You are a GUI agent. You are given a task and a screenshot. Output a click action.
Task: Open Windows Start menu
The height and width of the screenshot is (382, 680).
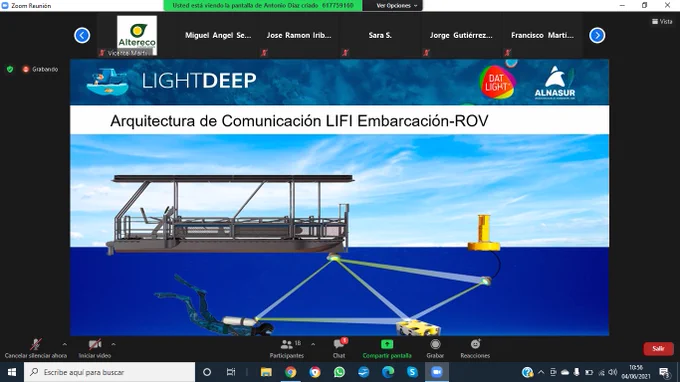12,372
